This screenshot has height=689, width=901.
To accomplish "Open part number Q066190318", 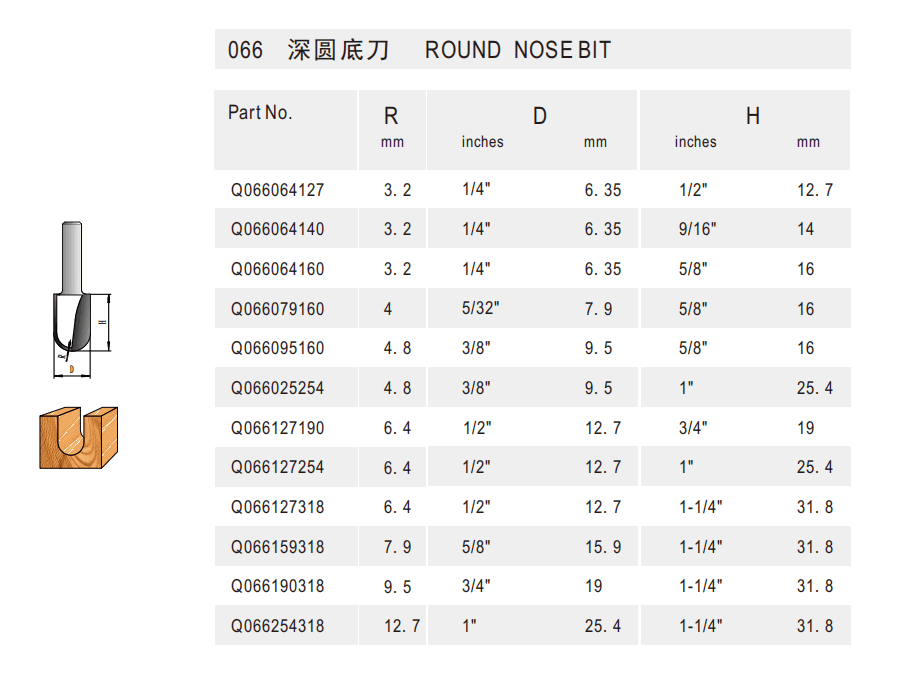I will click(277, 586).
